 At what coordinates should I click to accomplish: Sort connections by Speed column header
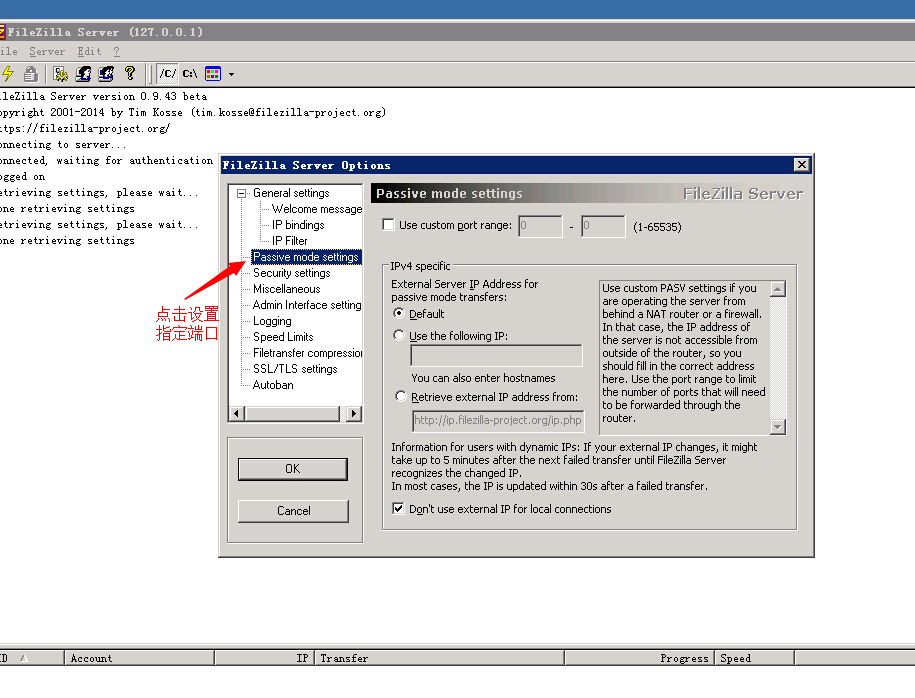[754, 658]
